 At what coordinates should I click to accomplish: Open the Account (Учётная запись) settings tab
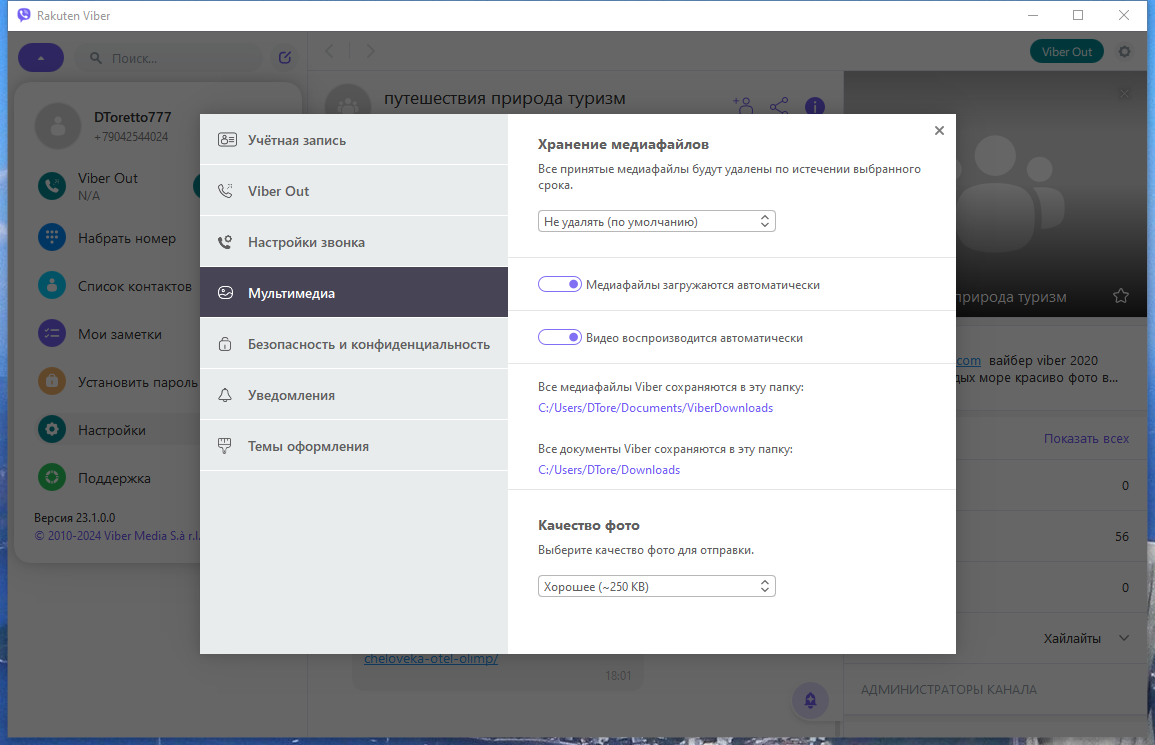click(x=354, y=140)
